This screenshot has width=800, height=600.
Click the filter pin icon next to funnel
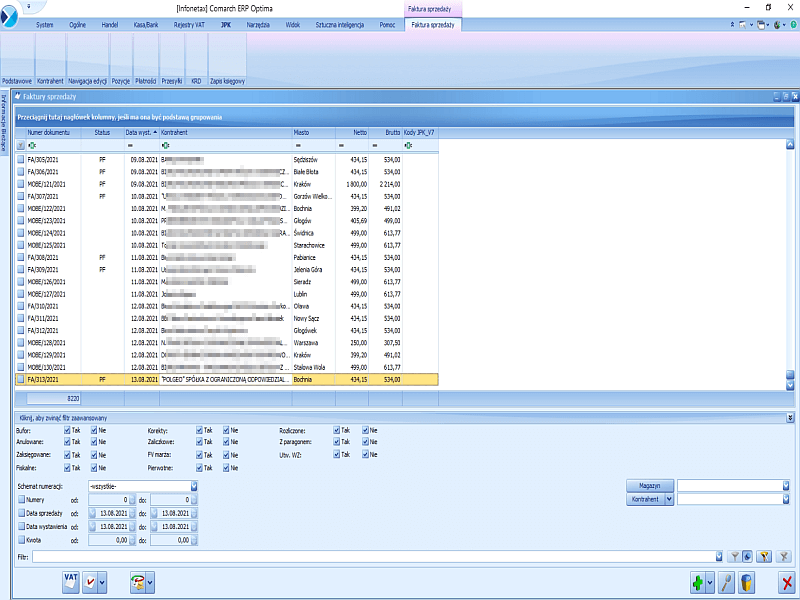(x=747, y=557)
